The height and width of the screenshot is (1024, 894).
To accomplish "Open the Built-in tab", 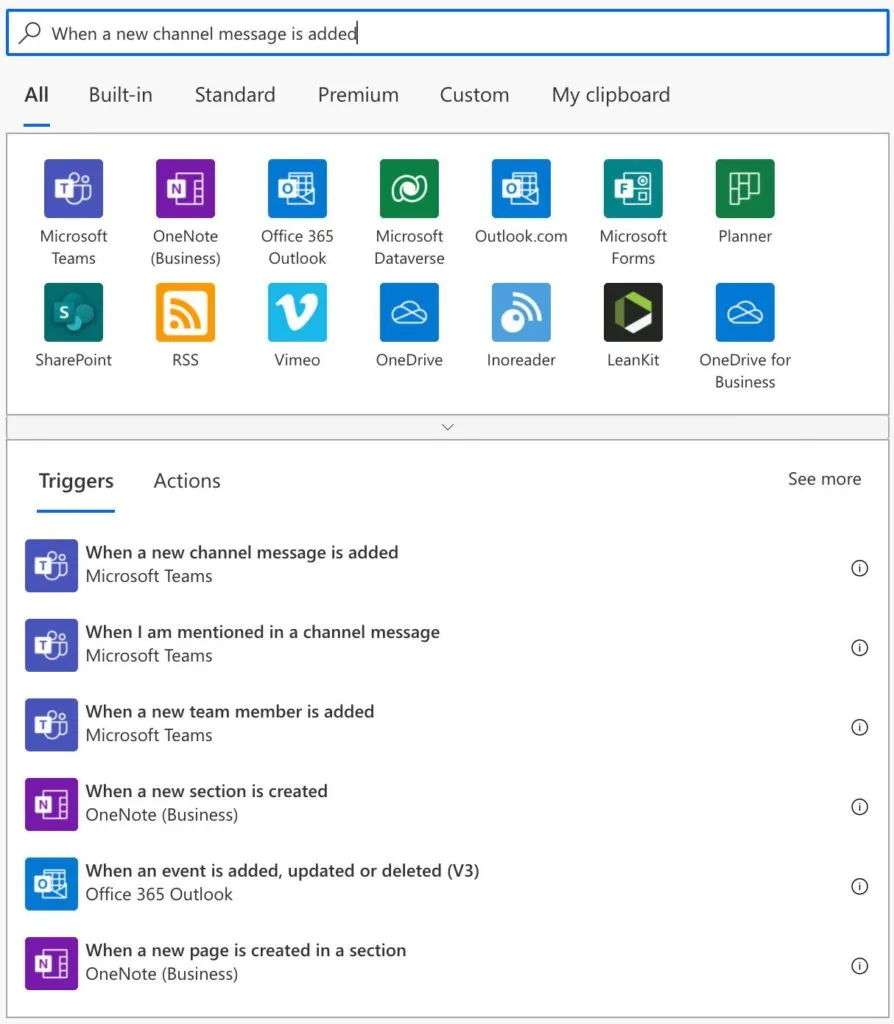I will click(120, 95).
